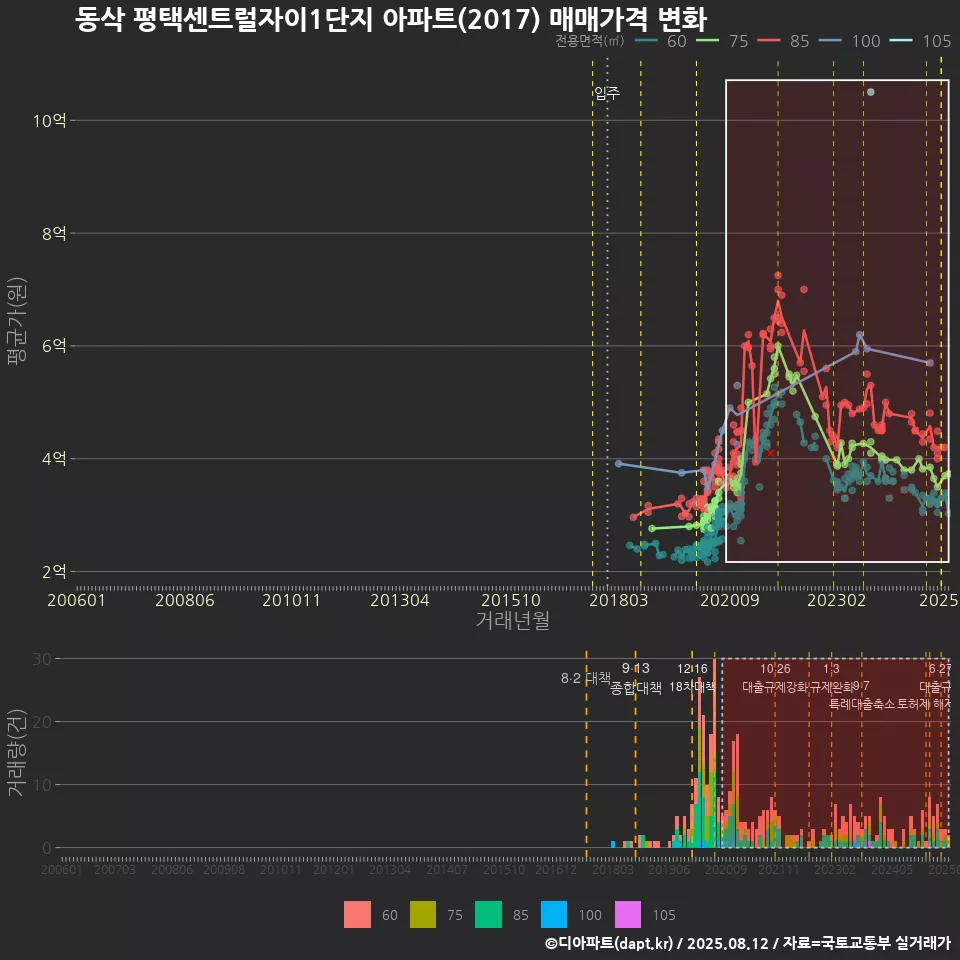The height and width of the screenshot is (960, 960).
Task: Select the green 75 line in the top legend
Action: (707, 41)
